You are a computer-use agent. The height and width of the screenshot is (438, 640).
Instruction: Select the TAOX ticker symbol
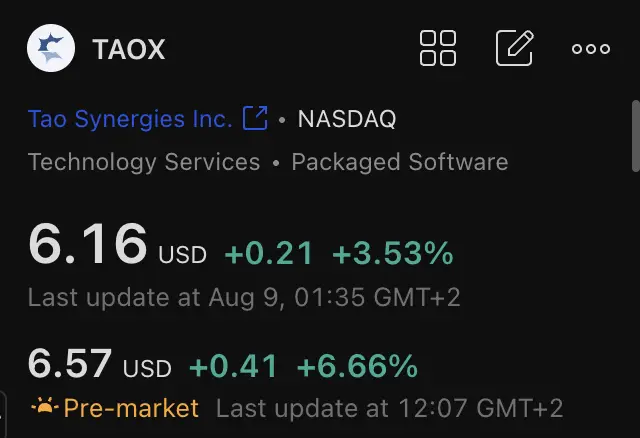tap(129, 49)
